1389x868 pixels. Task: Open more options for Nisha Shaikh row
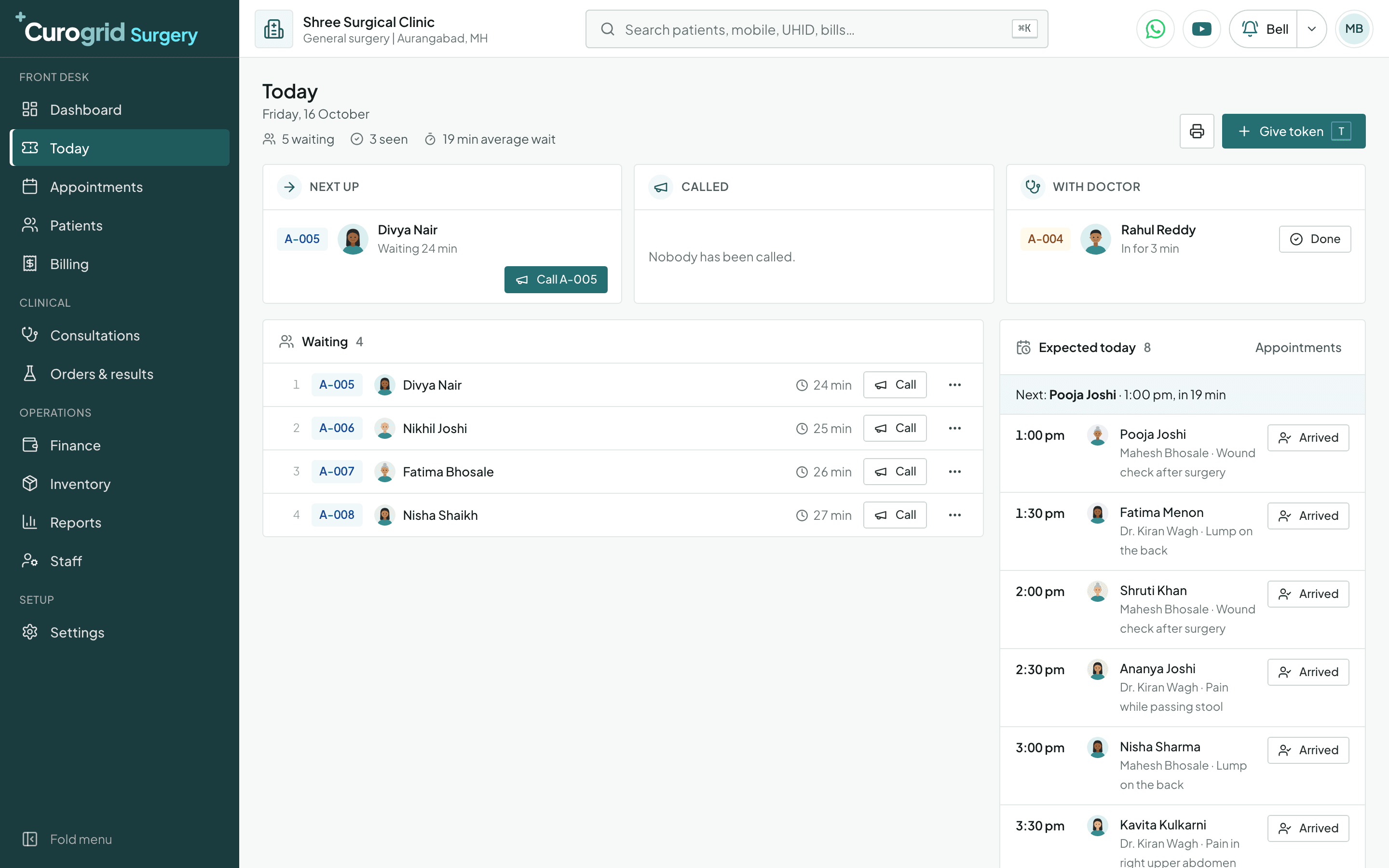click(954, 515)
